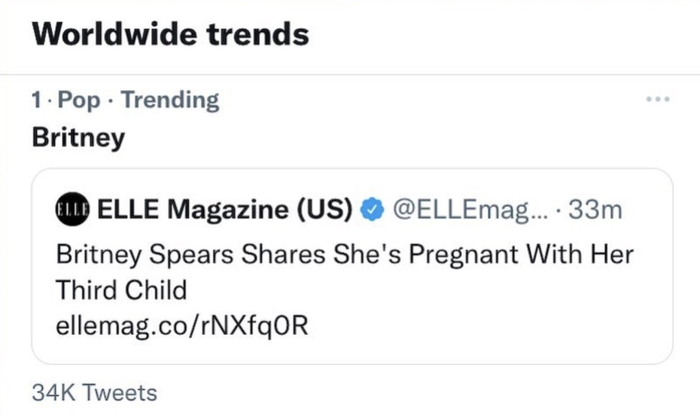Open the Britney trending topic

(x=78, y=138)
